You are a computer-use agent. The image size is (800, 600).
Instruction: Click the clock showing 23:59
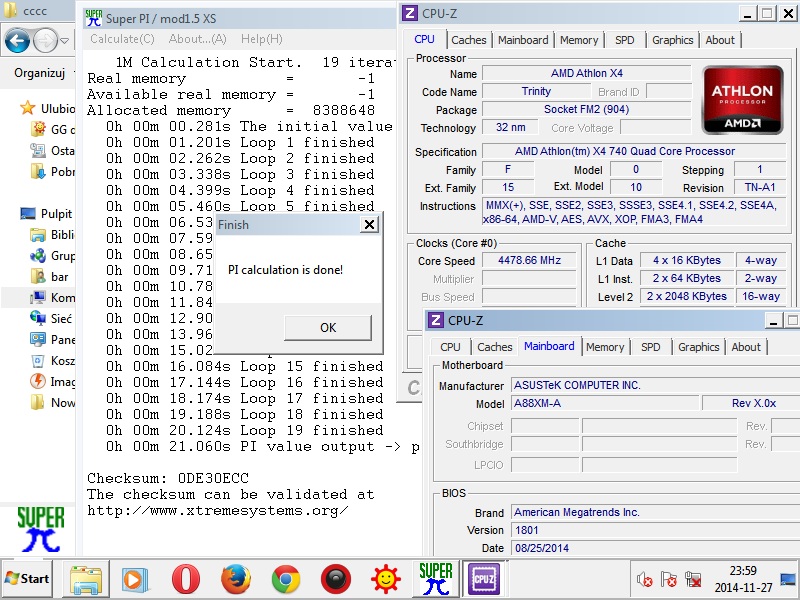click(x=743, y=571)
